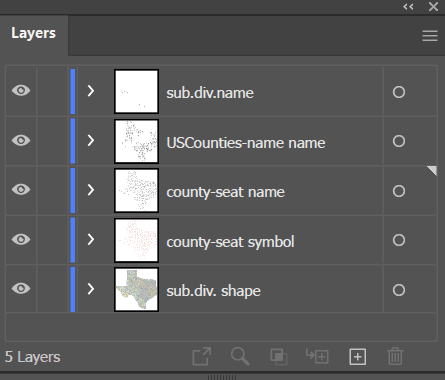The width and height of the screenshot is (445, 380).
Task: Expand the county-seat name layer
Action: click(91, 190)
